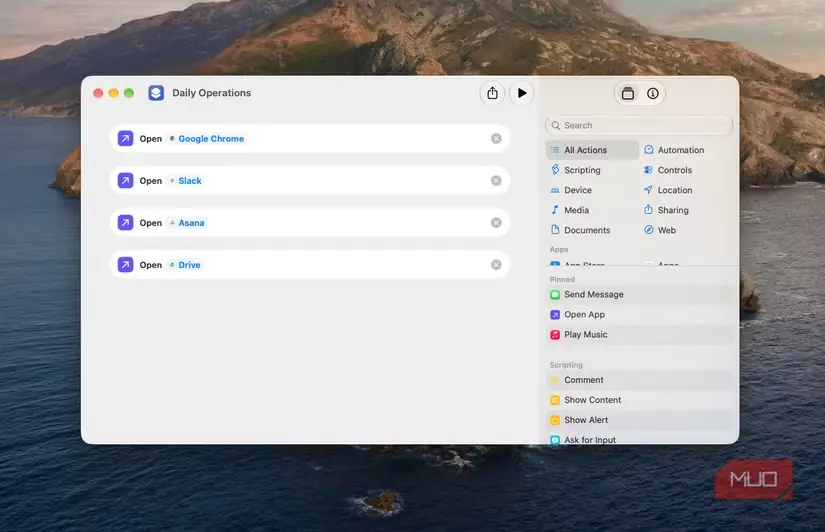Click the Media music note icon

click(x=555, y=209)
